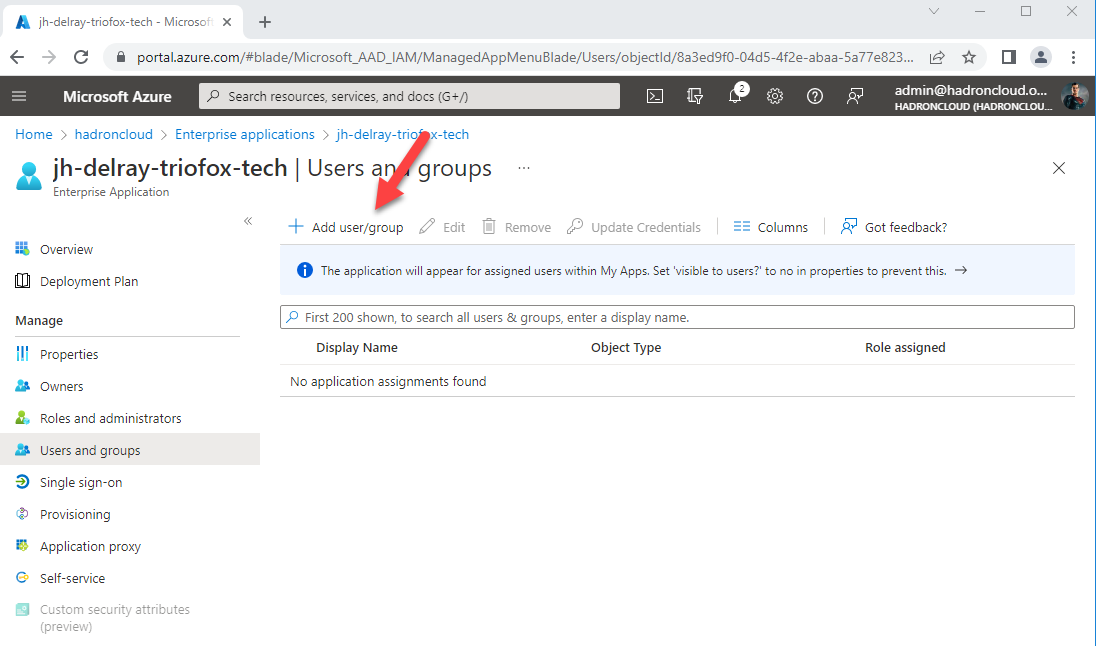Close the Users and groups blade
Screen dimensions: 1096x646
coord(1059,168)
